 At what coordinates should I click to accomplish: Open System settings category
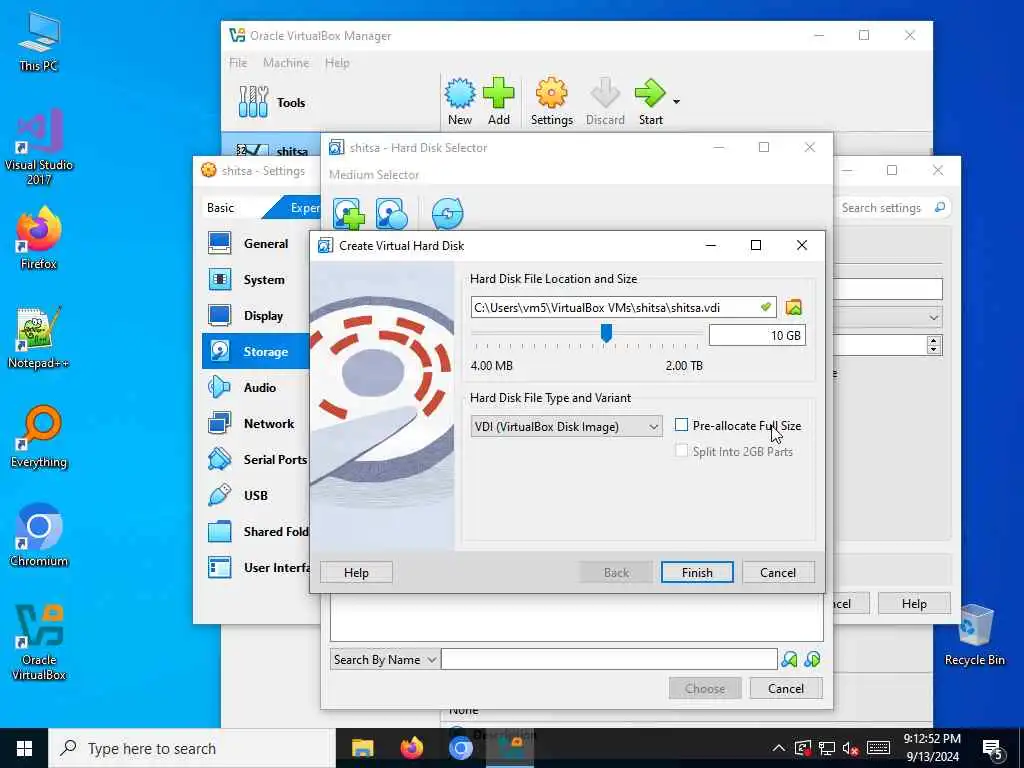click(x=256, y=280)
